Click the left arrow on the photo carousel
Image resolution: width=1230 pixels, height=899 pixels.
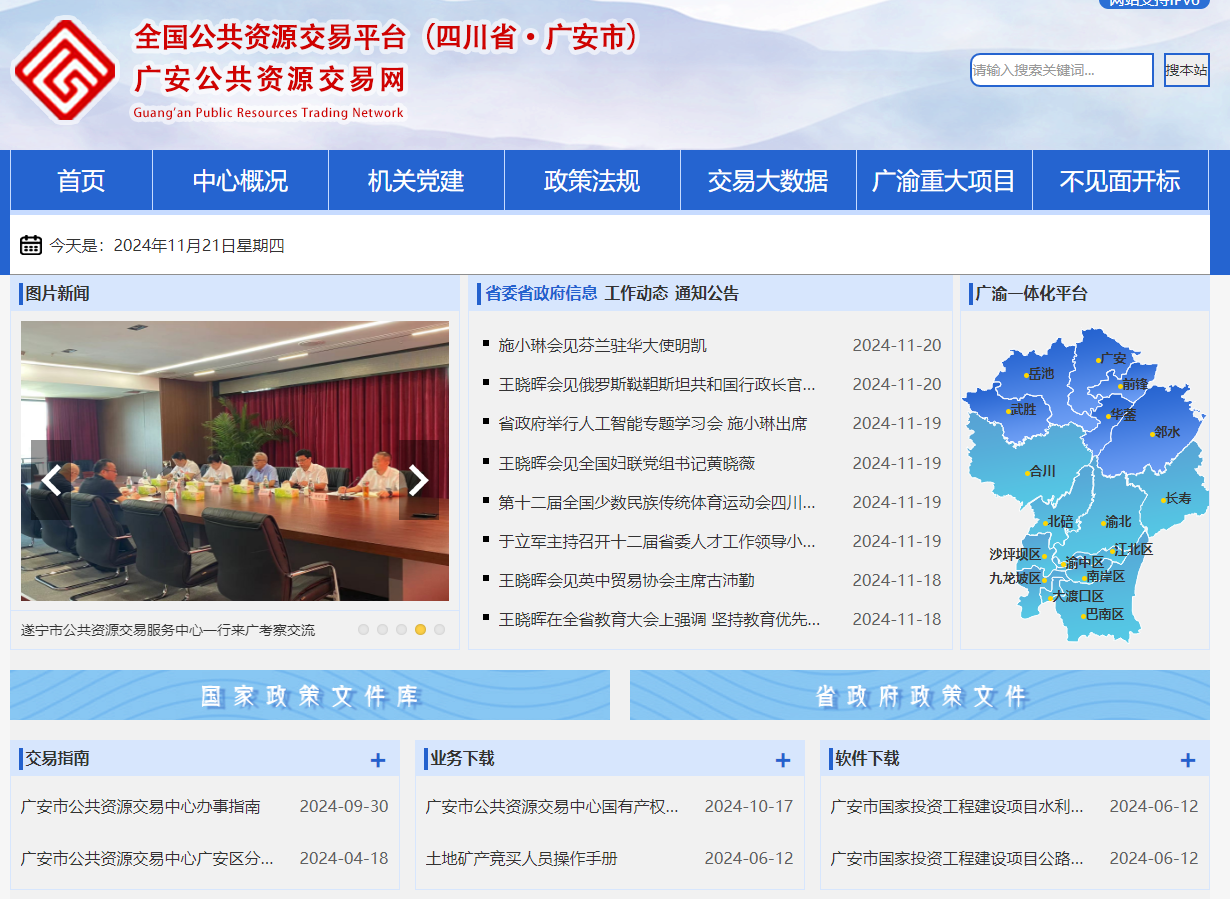click(51, 480)
